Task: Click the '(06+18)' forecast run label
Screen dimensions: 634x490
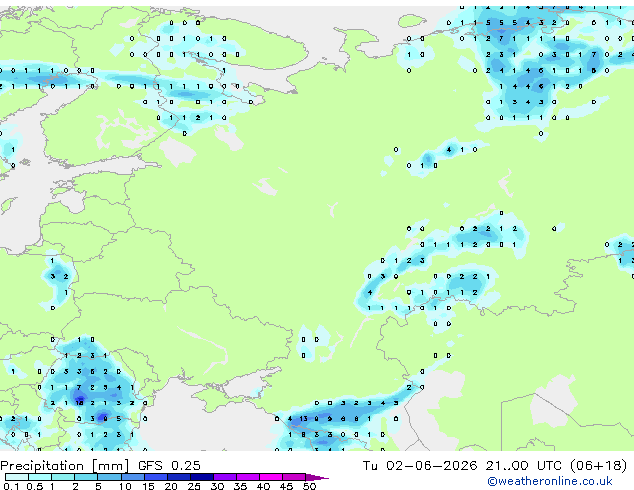Action: [x=598, y=466]
